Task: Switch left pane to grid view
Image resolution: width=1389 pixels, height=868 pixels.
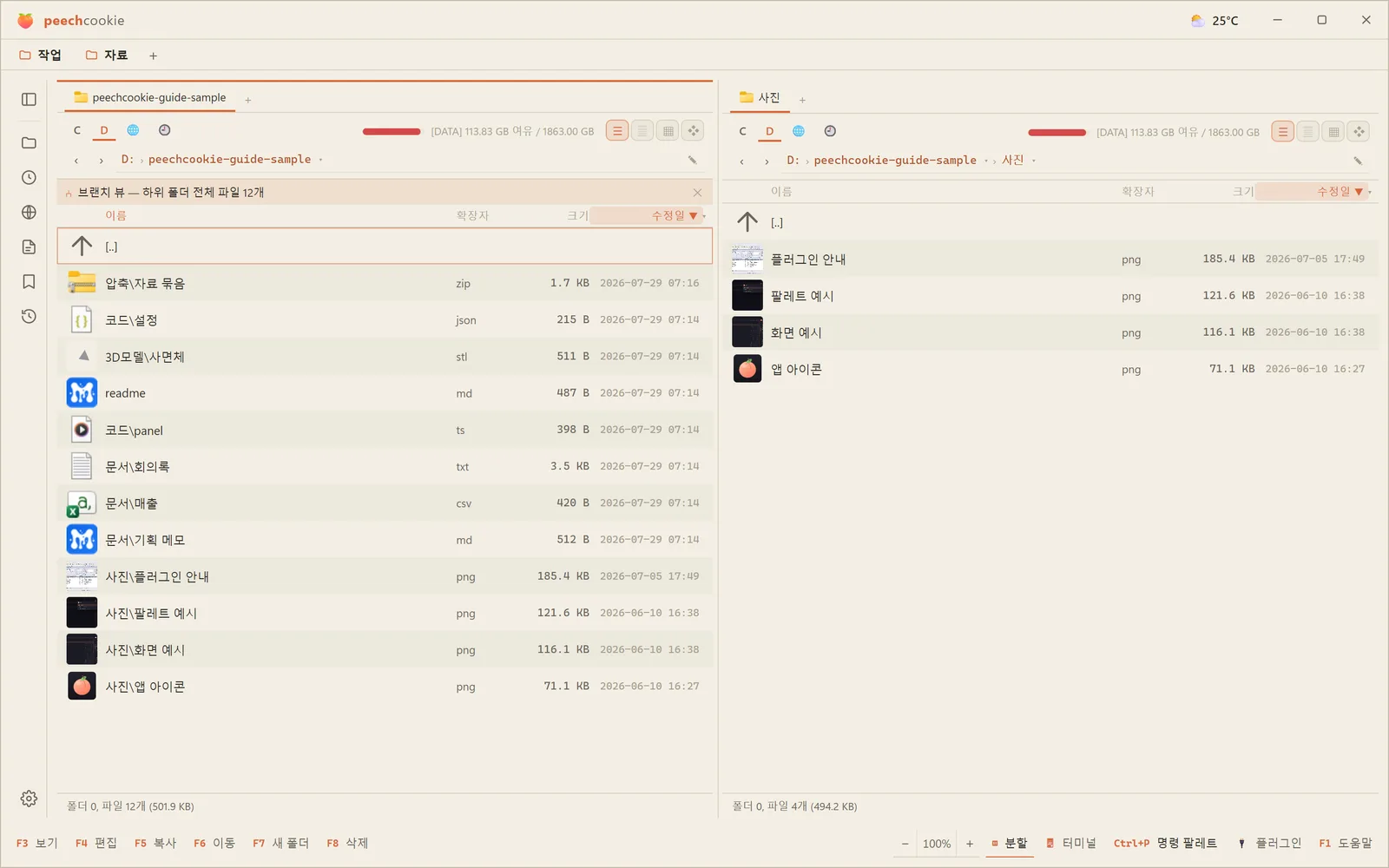Action: (x=668, y=131)
